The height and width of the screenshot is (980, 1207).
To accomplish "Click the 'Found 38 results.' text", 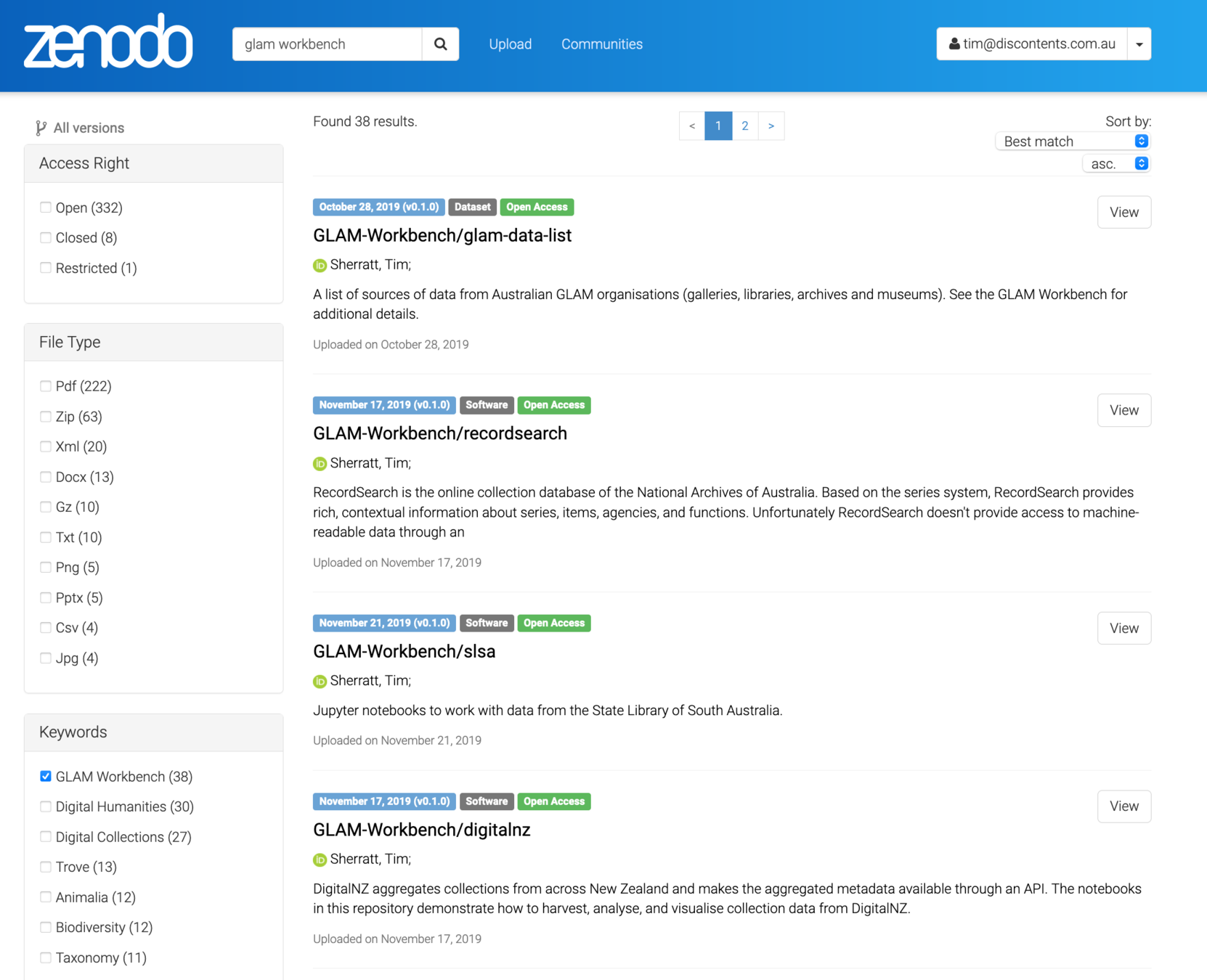I will click(365, 122).
